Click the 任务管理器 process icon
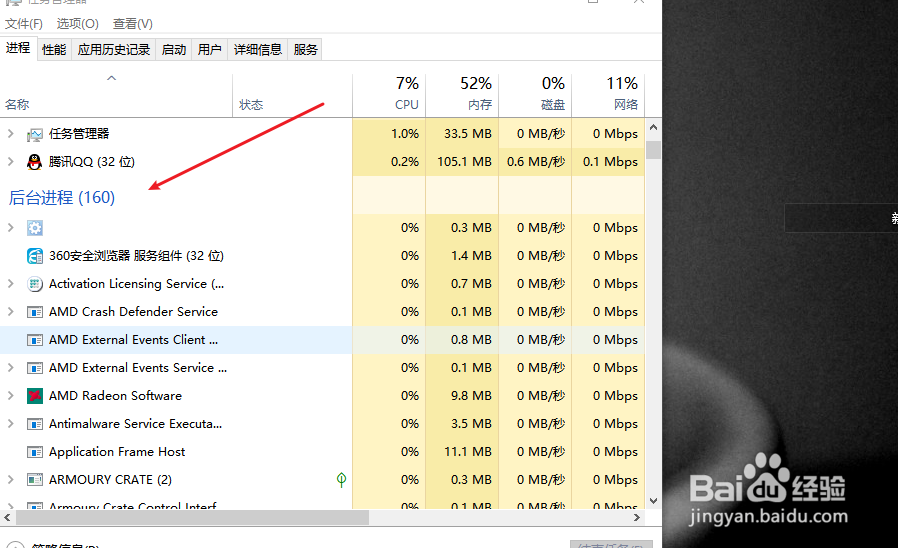898x548 pixels. click(x=35, y=135)
